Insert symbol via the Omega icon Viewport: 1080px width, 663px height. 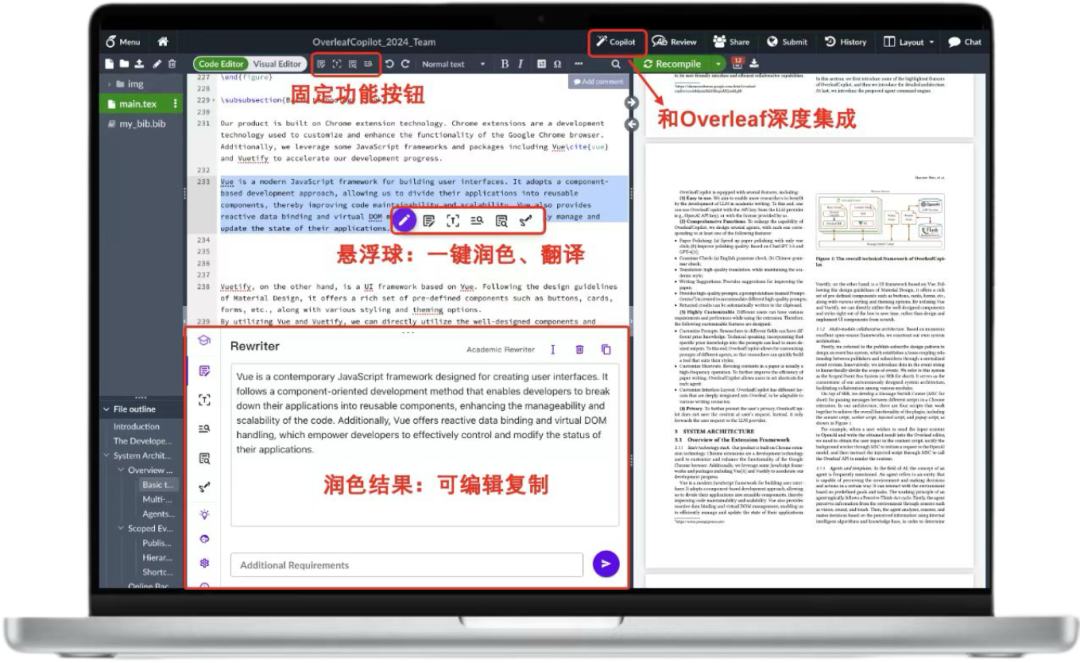tap(557, 64)
